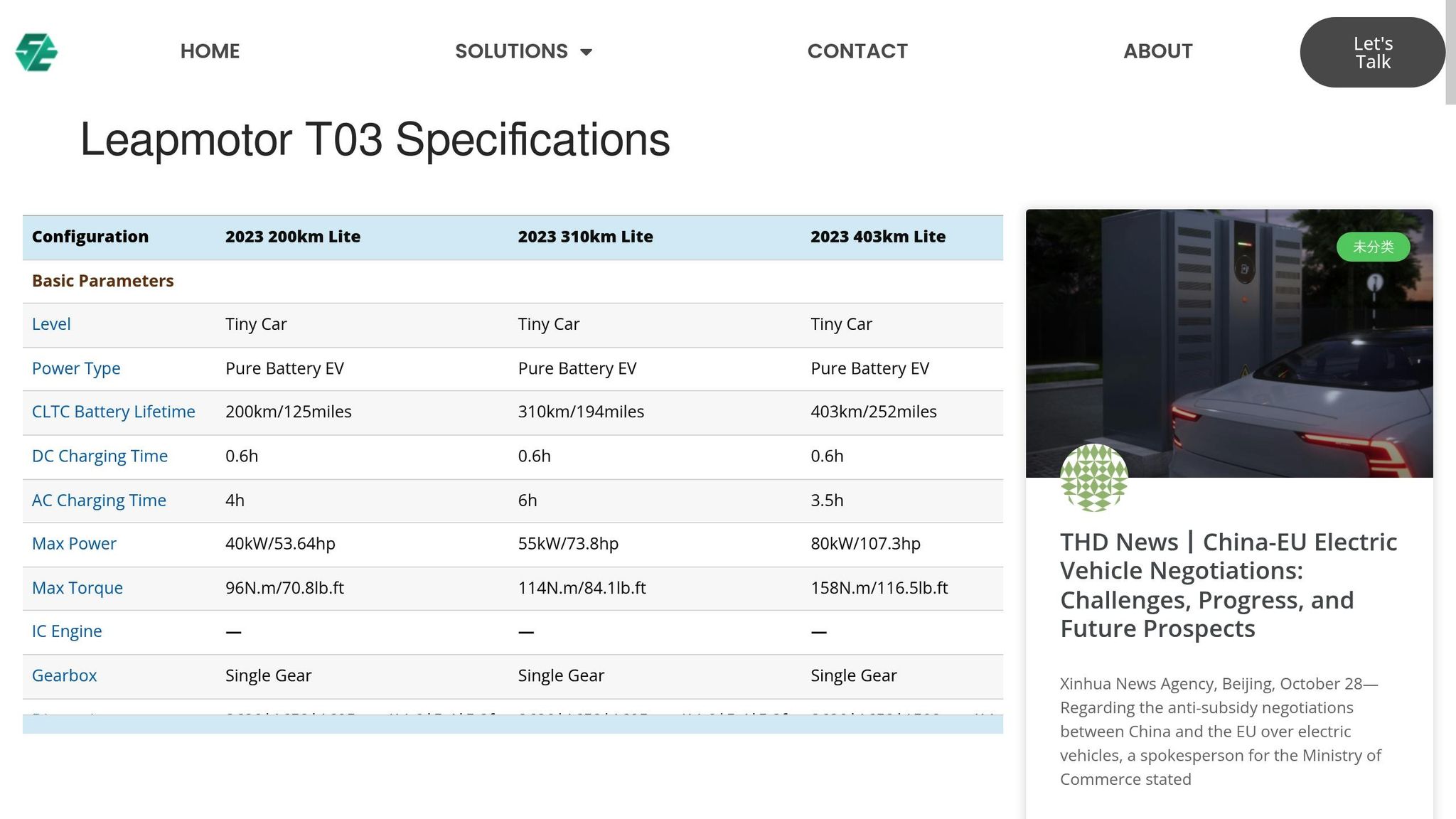Go to the Contact page
This screenshot has height=819, width=1456.
coord(857,51)
